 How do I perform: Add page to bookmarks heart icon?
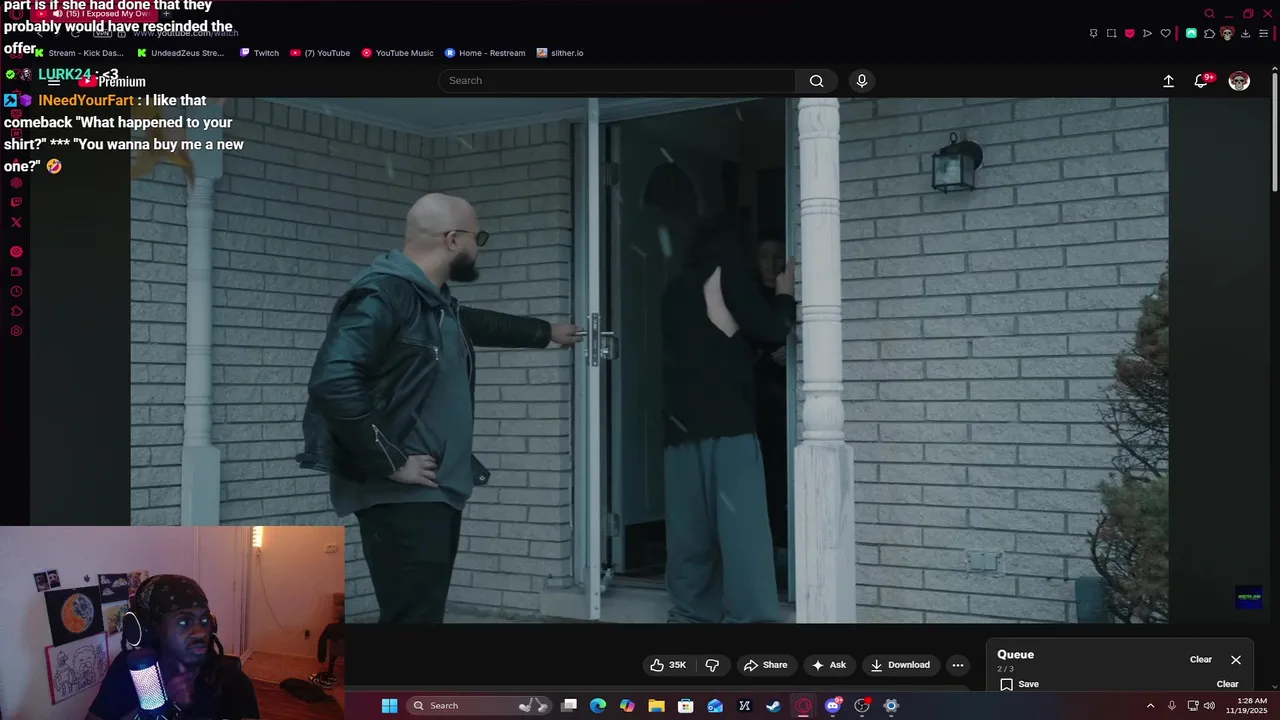tap(1165, 33)
